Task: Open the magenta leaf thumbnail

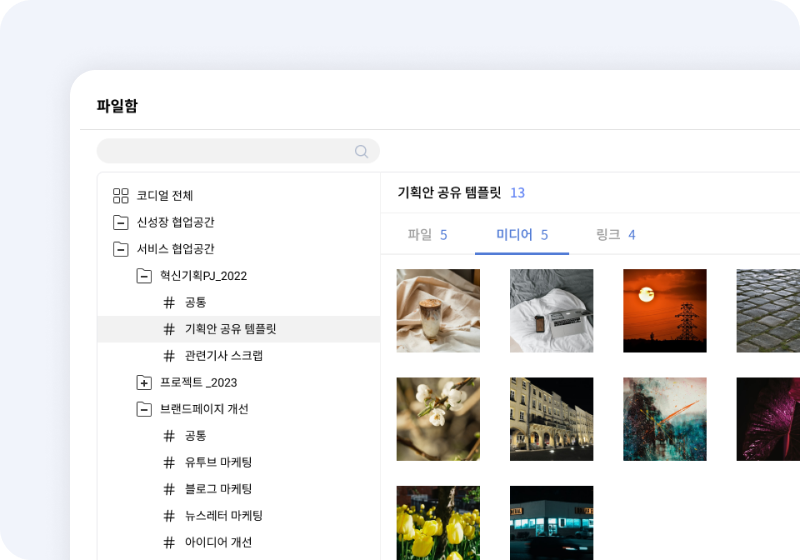Action: tap(768, 419)
